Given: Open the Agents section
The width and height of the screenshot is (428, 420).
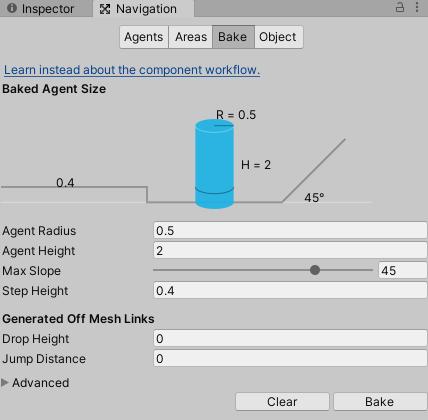Looking at the screenshot, I should pyautogui.click(x=144, y=37).
